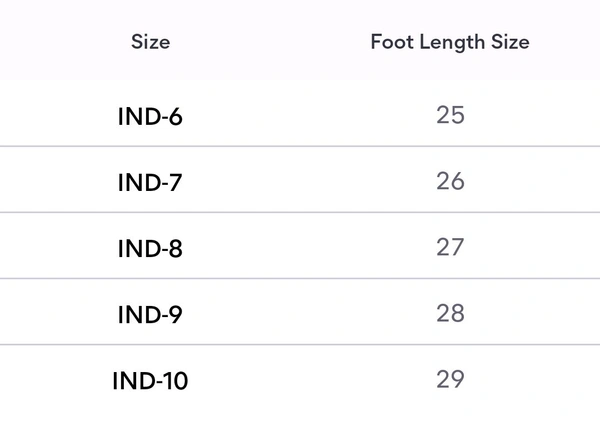
Task: Select the IND-7 size label
Action: click(150, 183)
